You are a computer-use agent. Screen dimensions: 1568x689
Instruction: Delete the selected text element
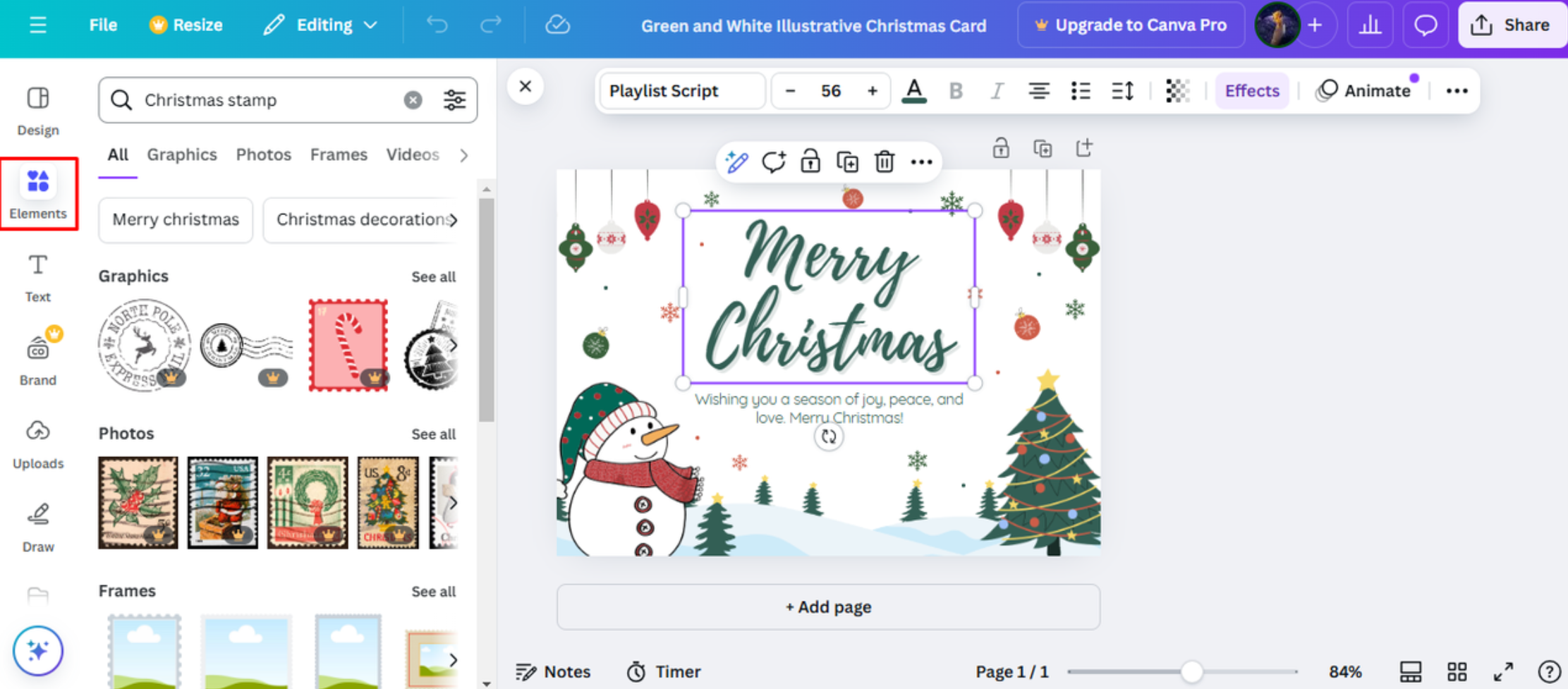[x=885, y=161]
